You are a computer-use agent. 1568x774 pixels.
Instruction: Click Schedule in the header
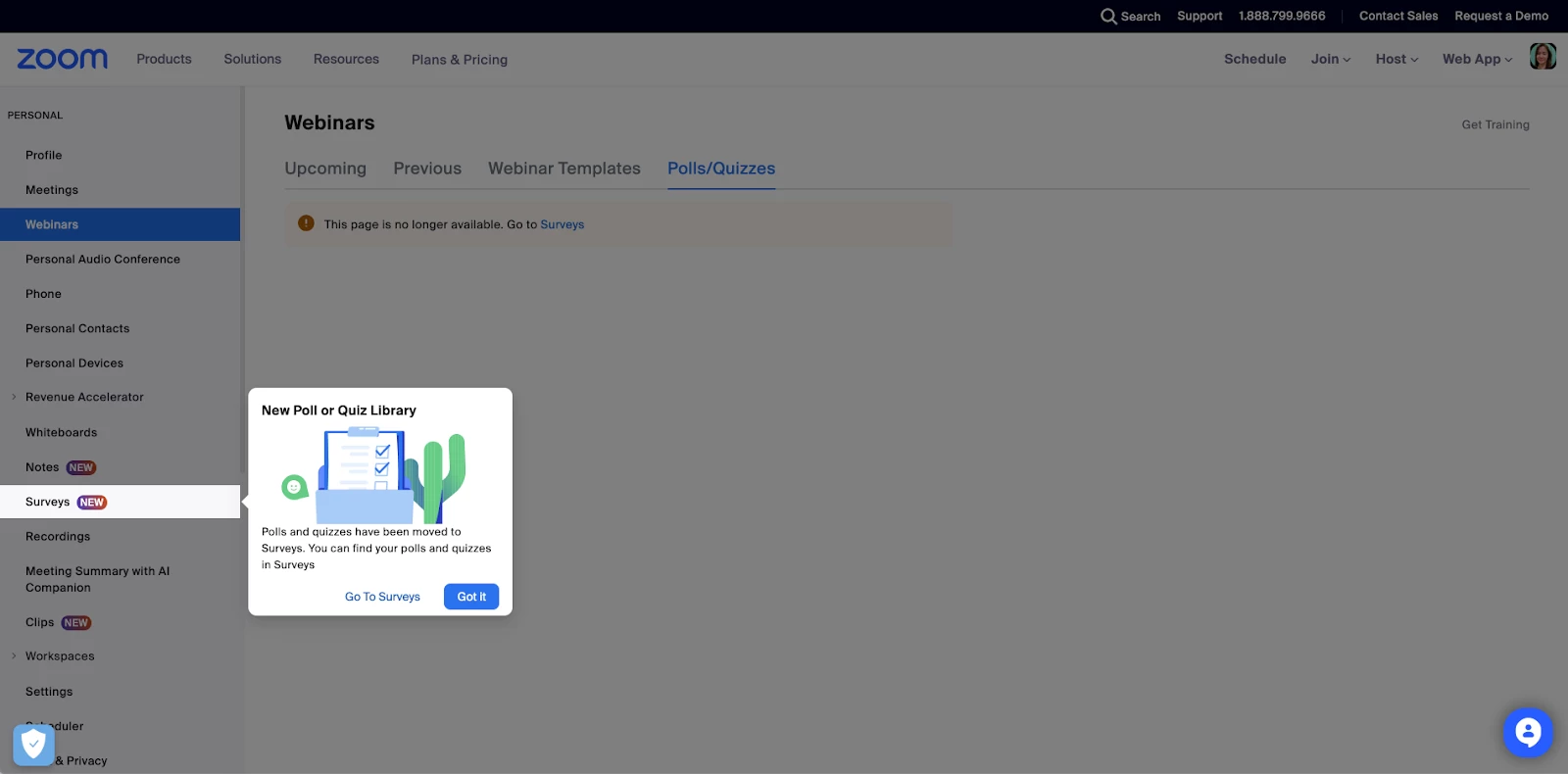(x=1254, y=59)
